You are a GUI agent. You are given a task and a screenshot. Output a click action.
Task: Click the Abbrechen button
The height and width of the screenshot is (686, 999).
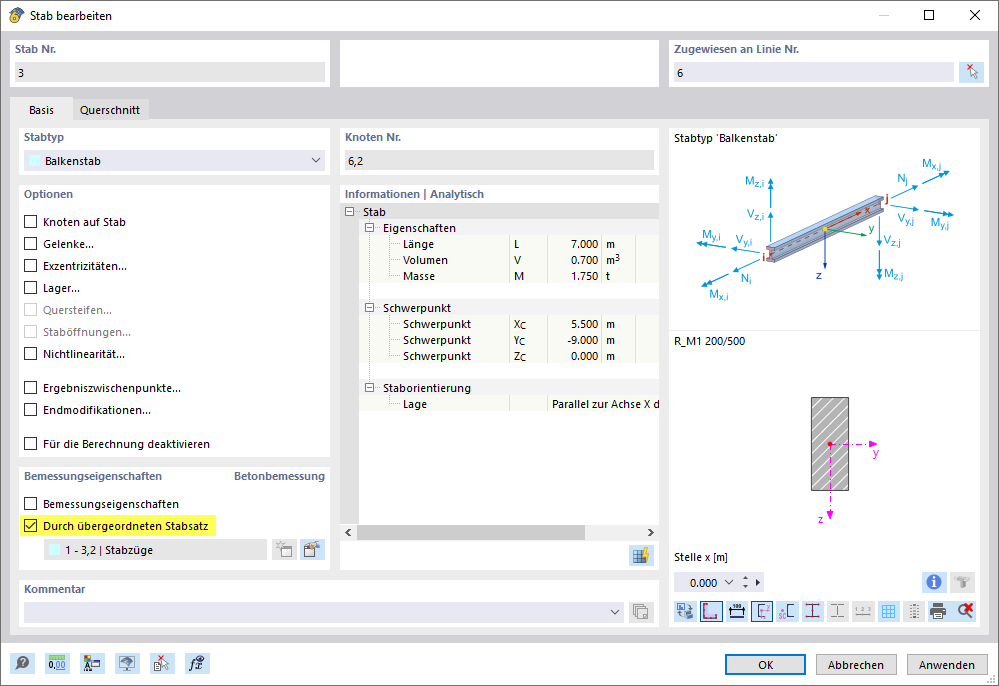(856, 664)
